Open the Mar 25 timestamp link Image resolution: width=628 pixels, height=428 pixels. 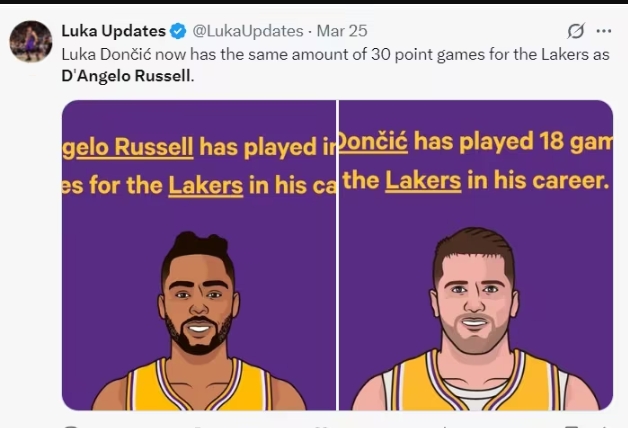[342, 31]
